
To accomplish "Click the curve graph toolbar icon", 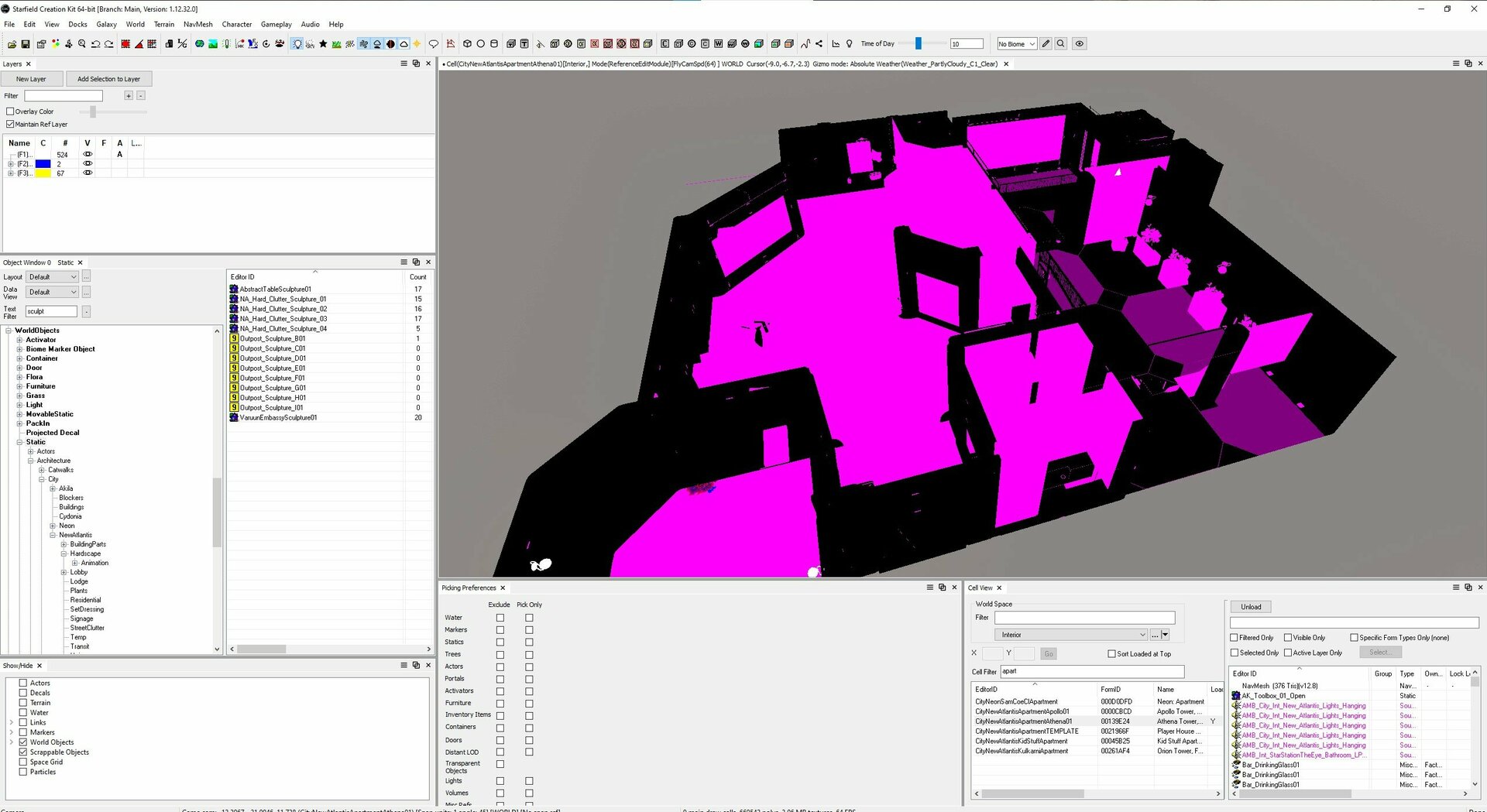I will 805,44.
